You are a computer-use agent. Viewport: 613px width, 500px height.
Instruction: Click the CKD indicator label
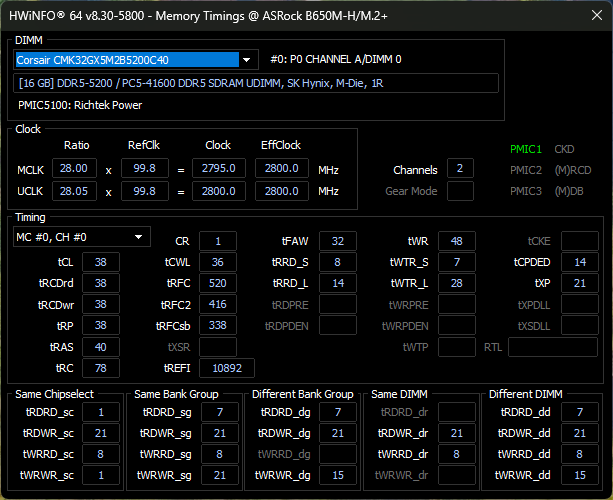point(564,149)
